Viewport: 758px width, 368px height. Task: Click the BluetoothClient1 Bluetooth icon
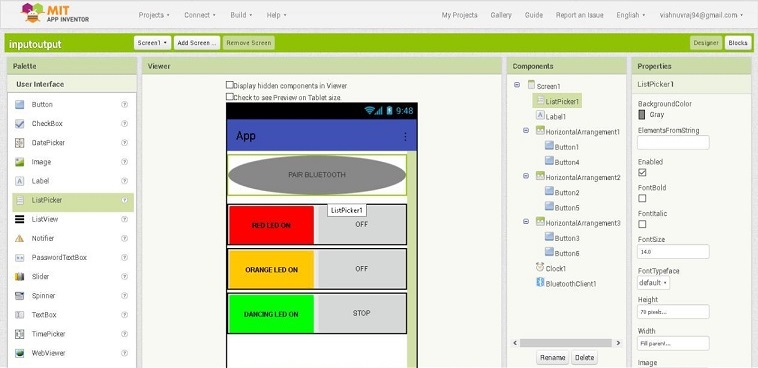[540, 282]
